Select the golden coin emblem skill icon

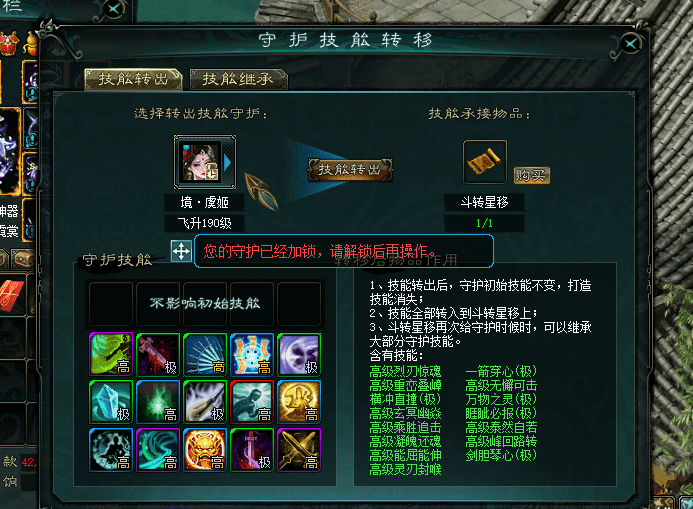point(299,402)
